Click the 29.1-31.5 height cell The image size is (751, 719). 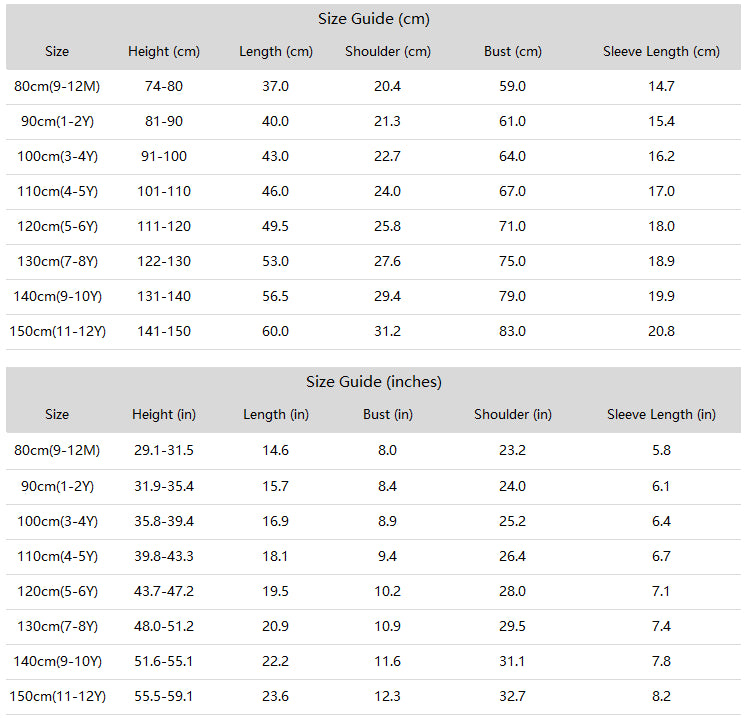click(x=164, y=450)
